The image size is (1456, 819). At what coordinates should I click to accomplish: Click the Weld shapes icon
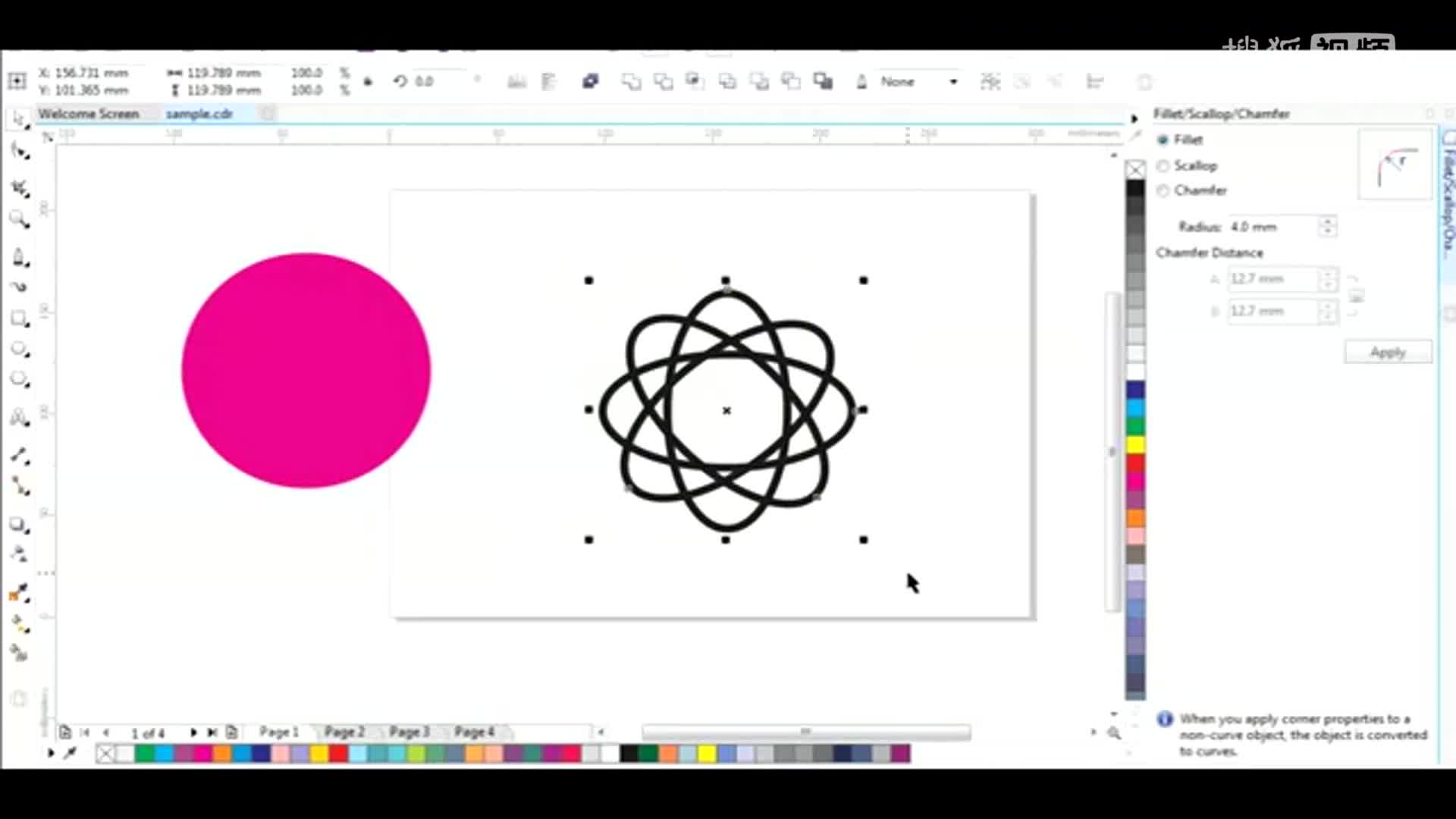click(631, 81)
